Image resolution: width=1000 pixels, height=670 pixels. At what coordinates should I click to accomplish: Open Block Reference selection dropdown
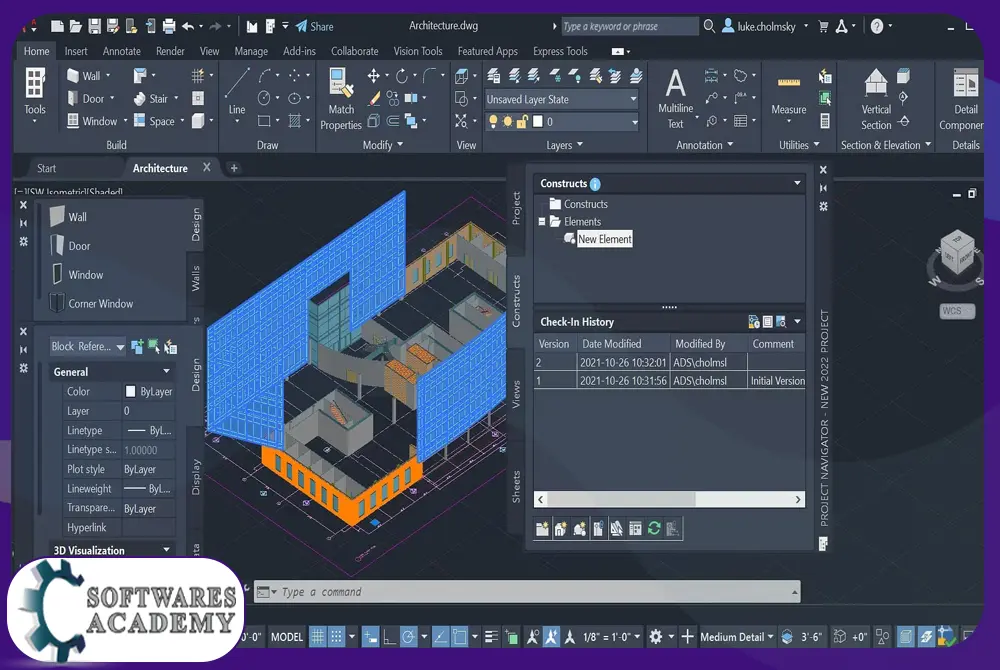[87, 346]
